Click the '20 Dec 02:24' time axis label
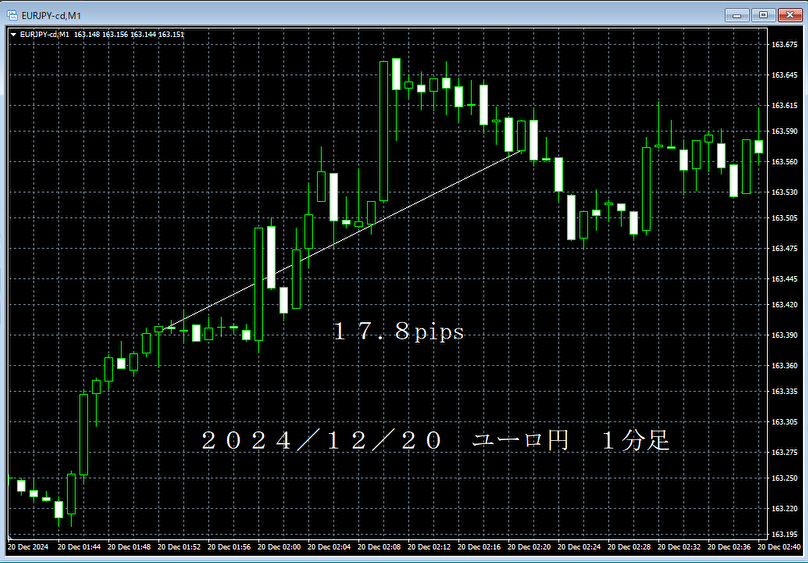The height and width of the screenshot is (563, 808). click(x=579, y=547)
